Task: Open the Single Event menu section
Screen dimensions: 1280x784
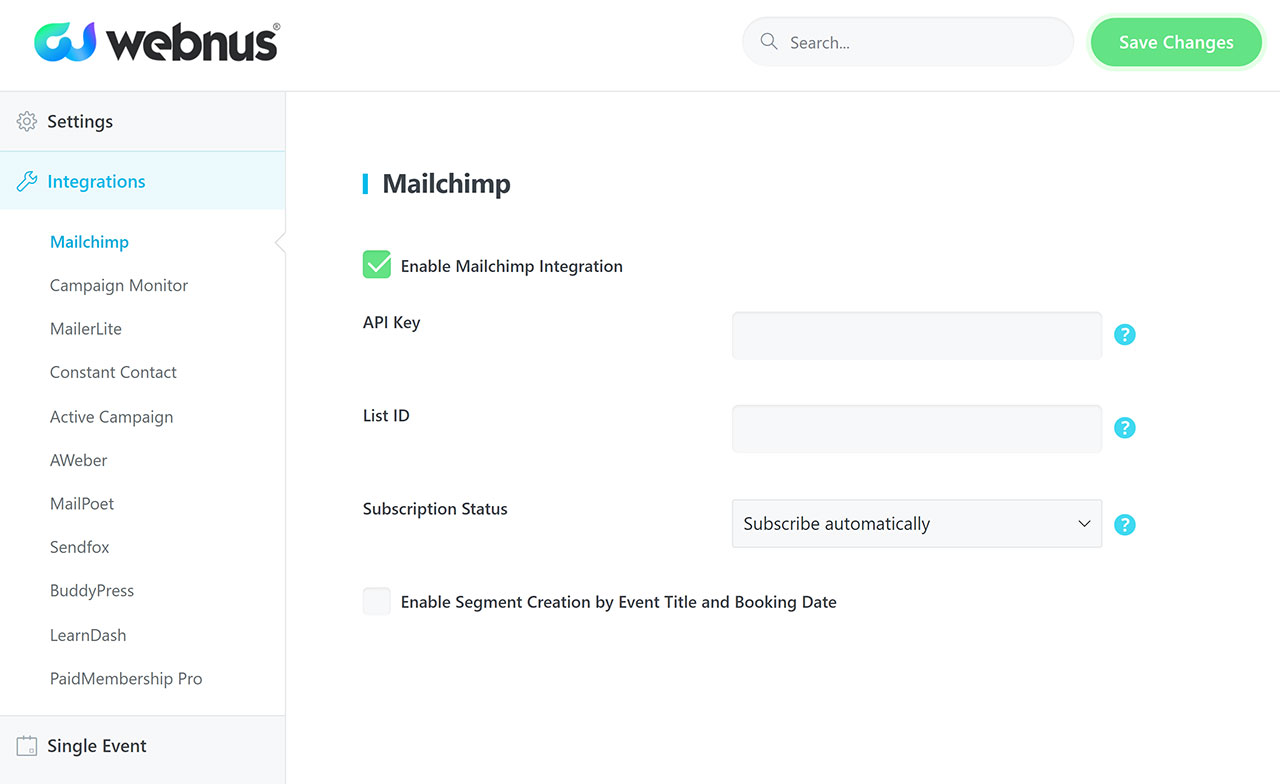Action: [x=142, y=746]
